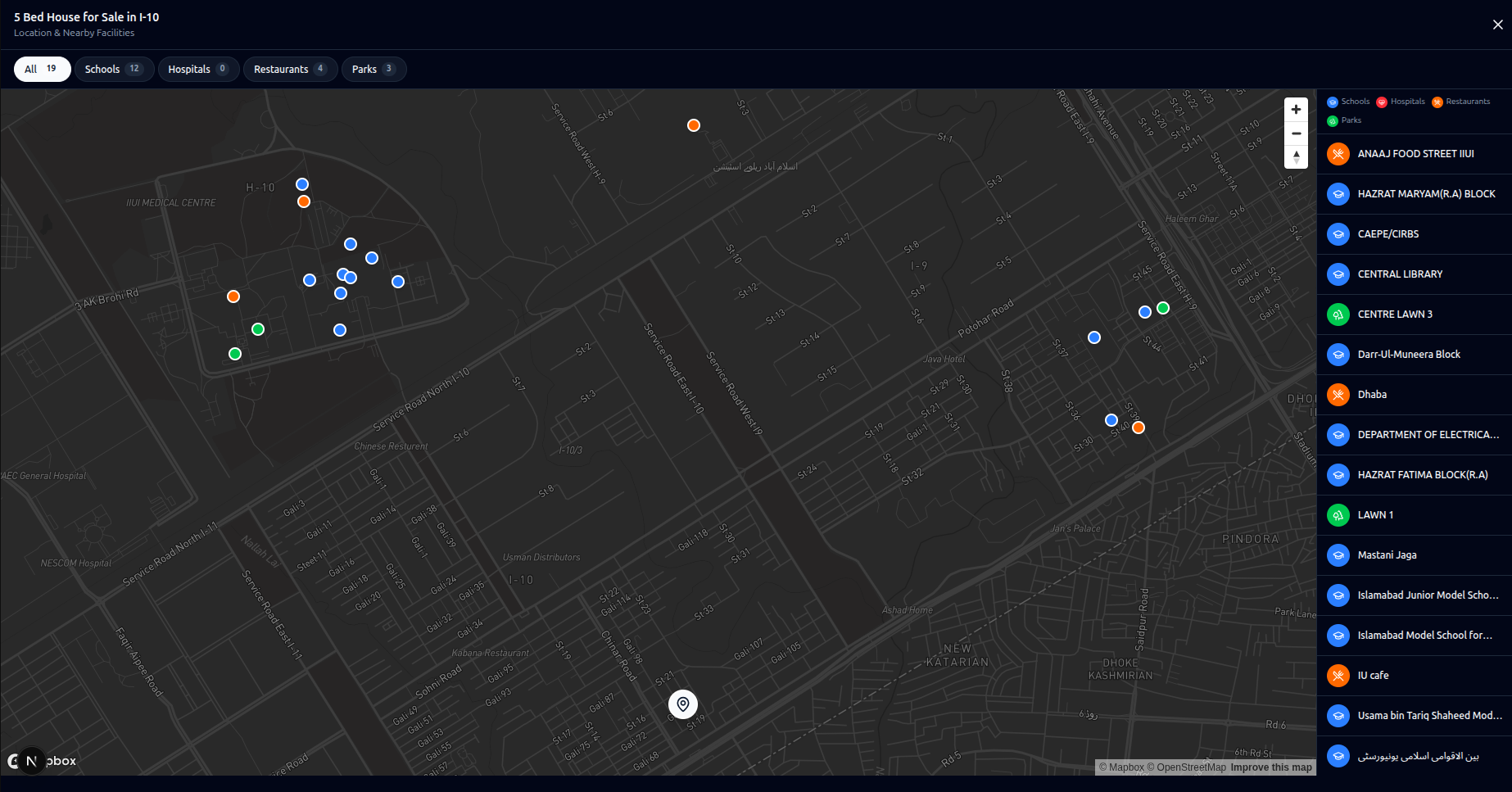This screenshot has width=1512, height=792.
Task: Click the school icon beside CAEPE/CIRBS
Action: (x=1338, y=234)
